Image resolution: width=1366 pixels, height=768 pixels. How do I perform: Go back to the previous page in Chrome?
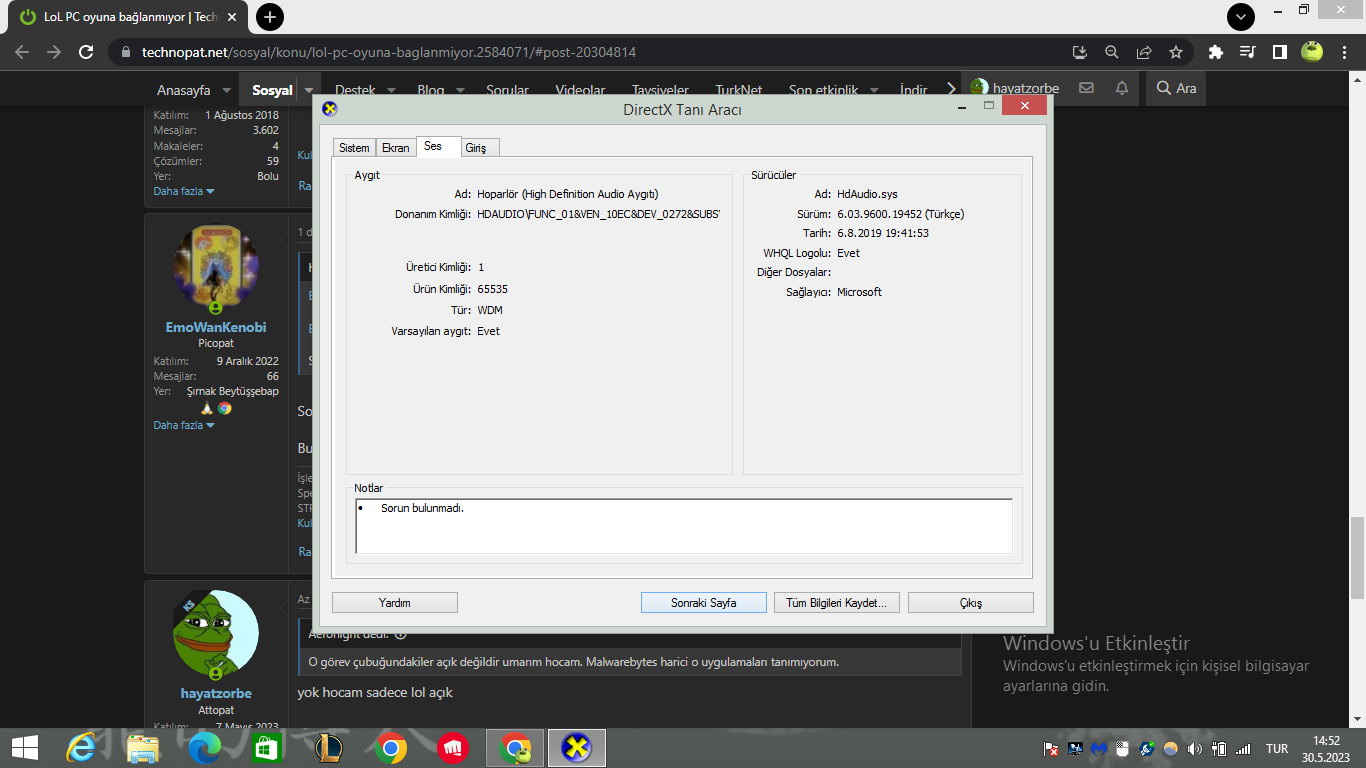pos(23,52)
